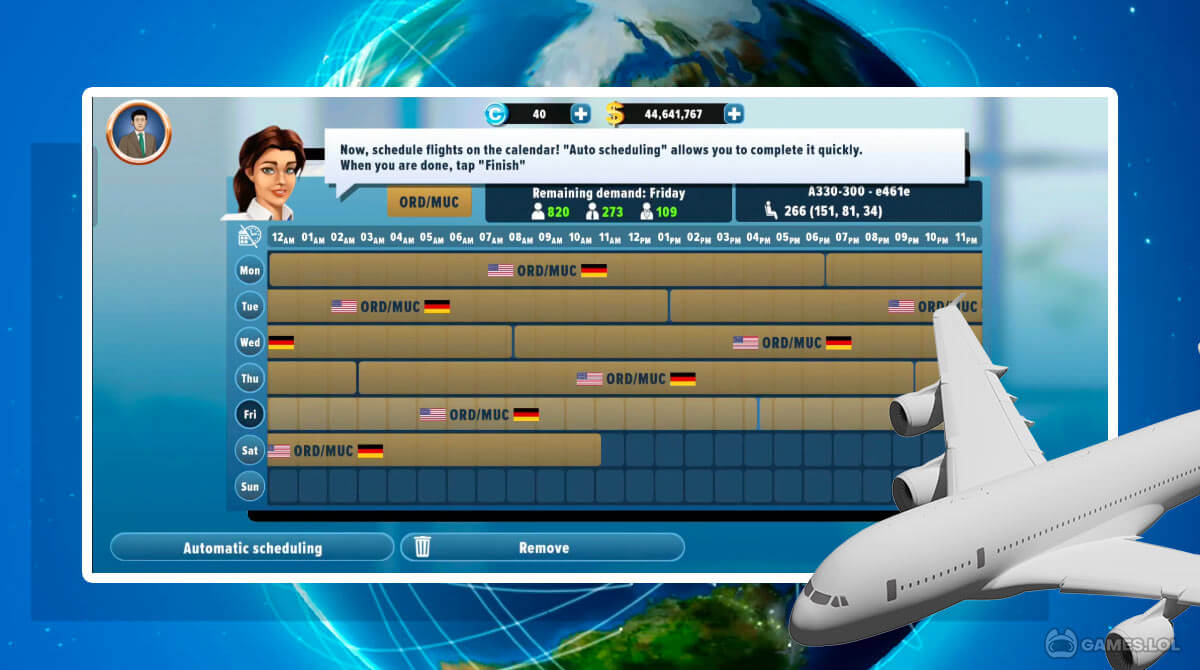Click the Remove button
This screenshot has width=1200, height=670.
click(x=543, y=547)
